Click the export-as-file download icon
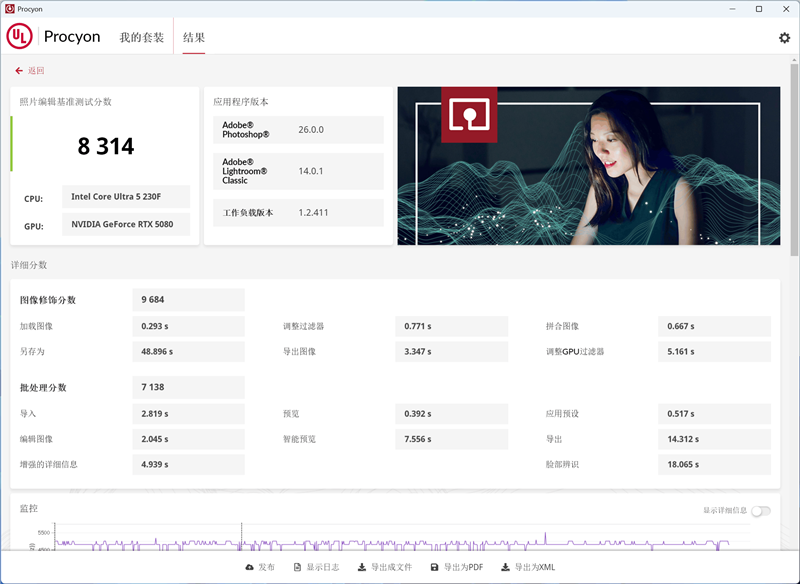The image size is (800, 584). (364, 566)
